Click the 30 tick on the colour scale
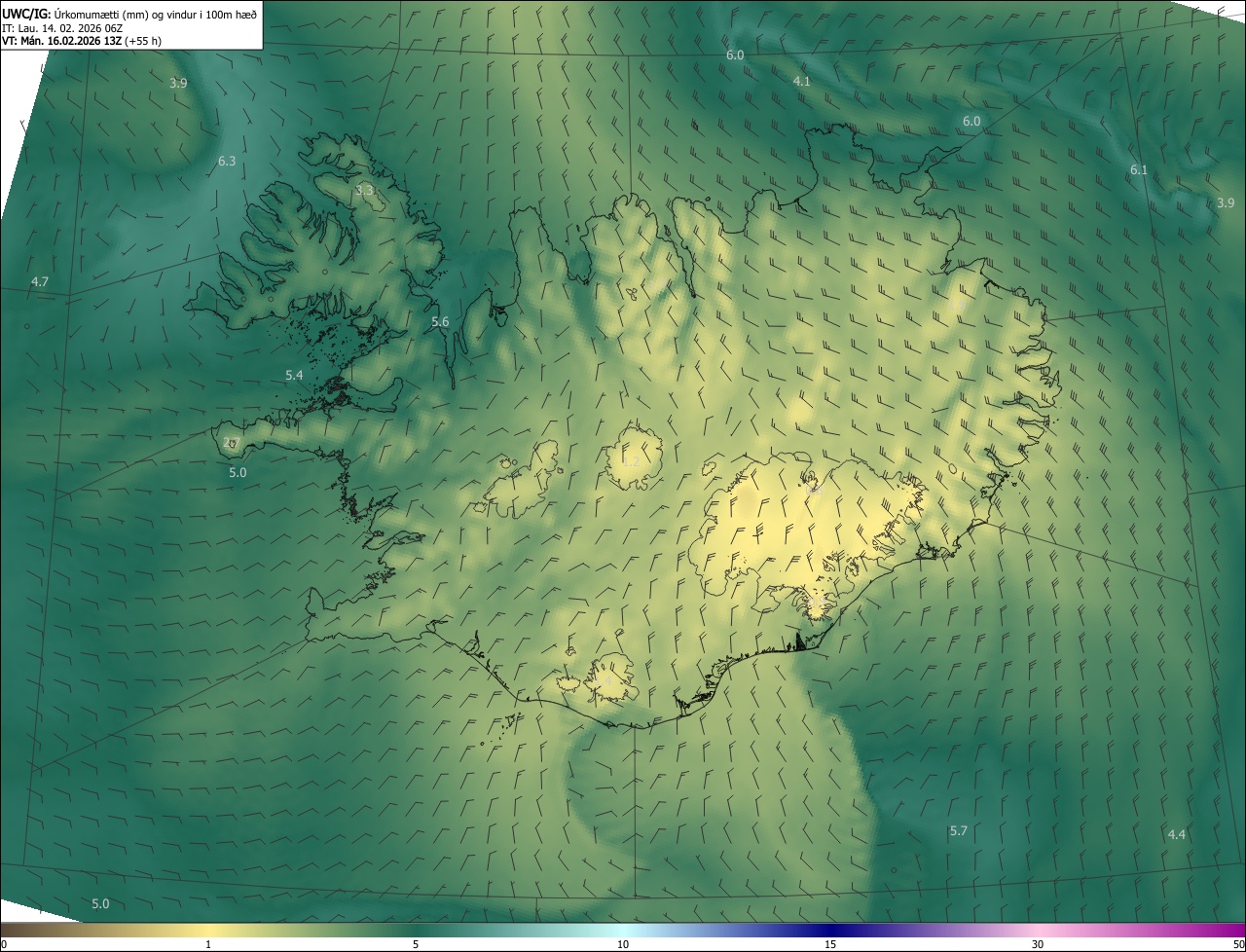 click(x=1038, y=945)
